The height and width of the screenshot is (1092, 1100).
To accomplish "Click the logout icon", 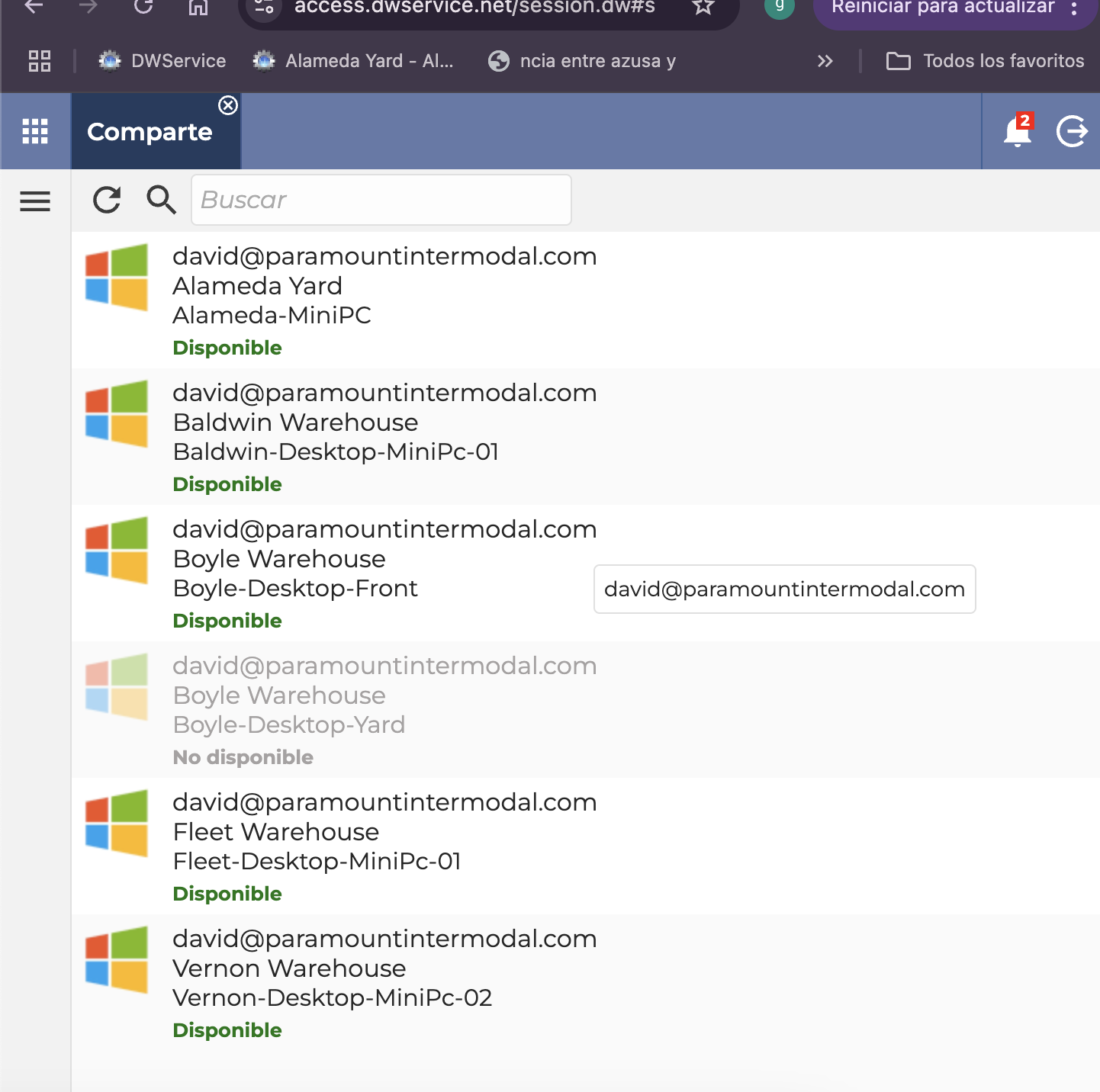I will (1072, 131).
